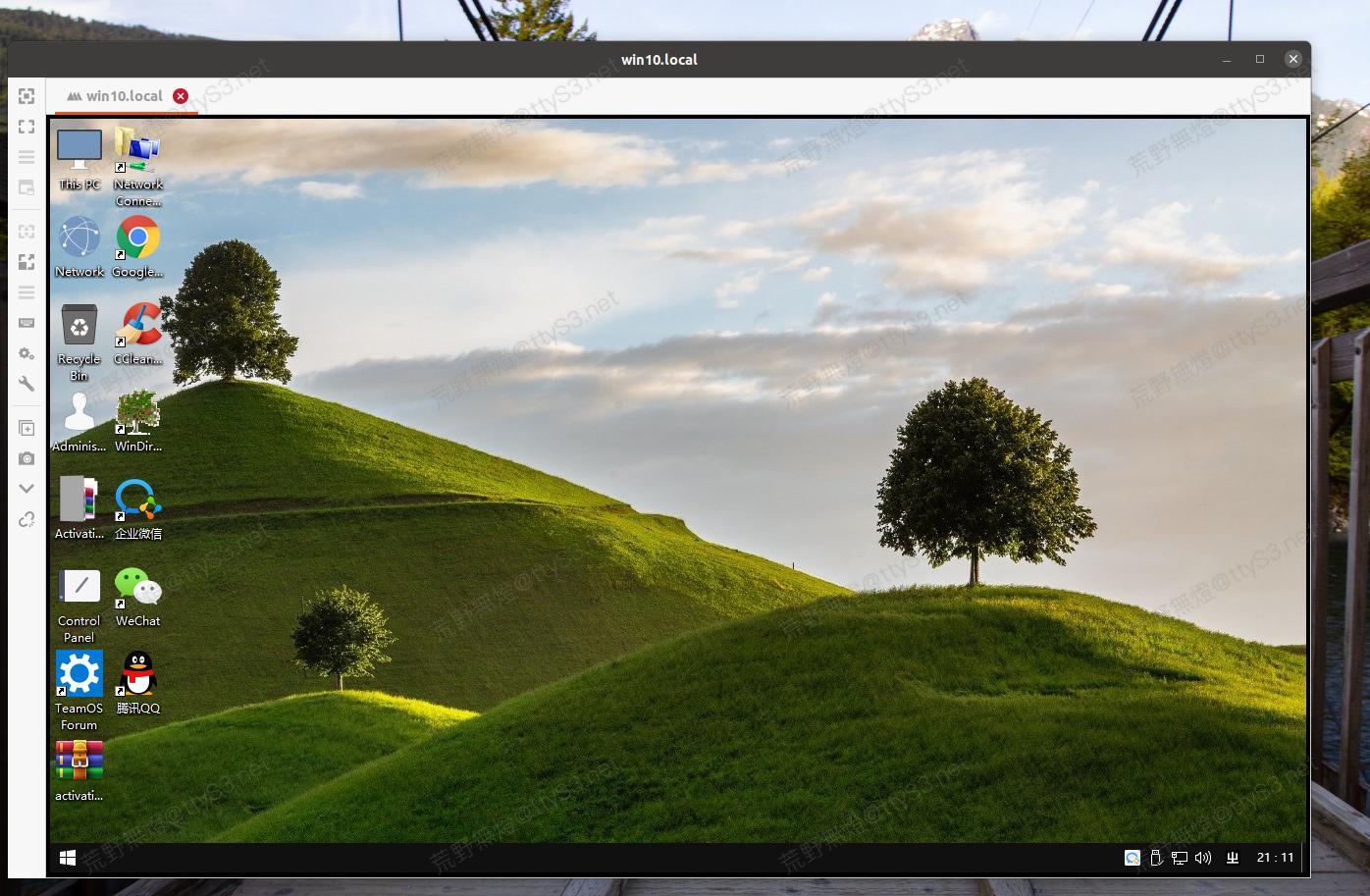
Task: Duplicate the current session icon
Action: [x=26, y=428]
